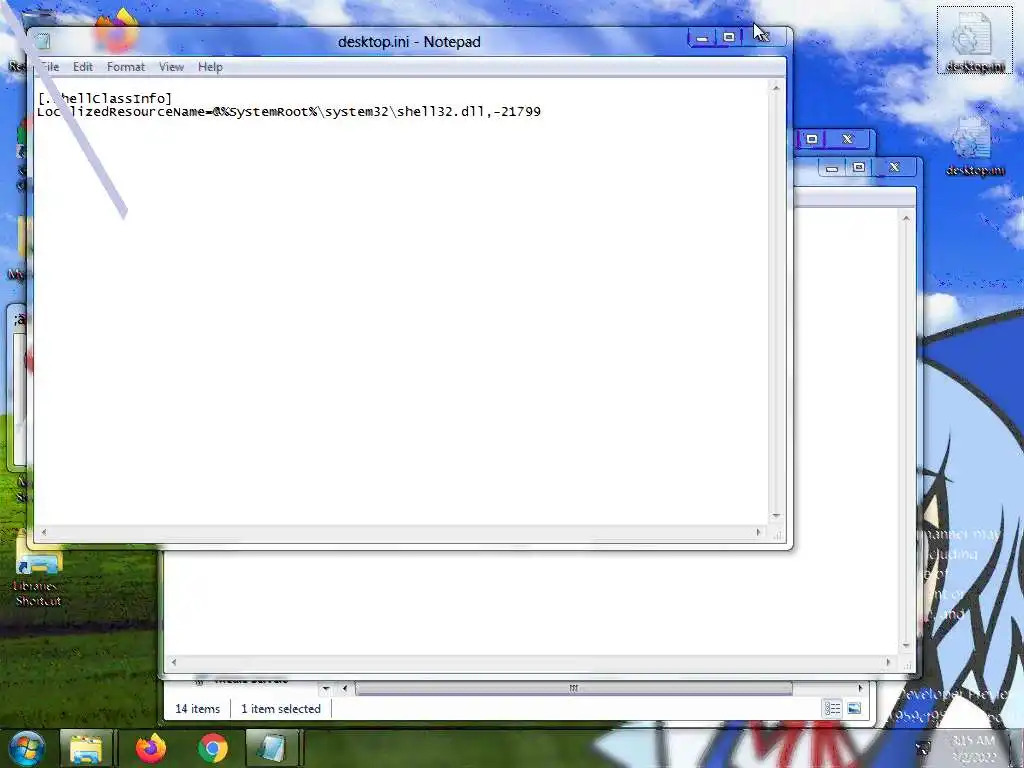Close the rearmost background window
The image size is (1024, 768).
848,138
